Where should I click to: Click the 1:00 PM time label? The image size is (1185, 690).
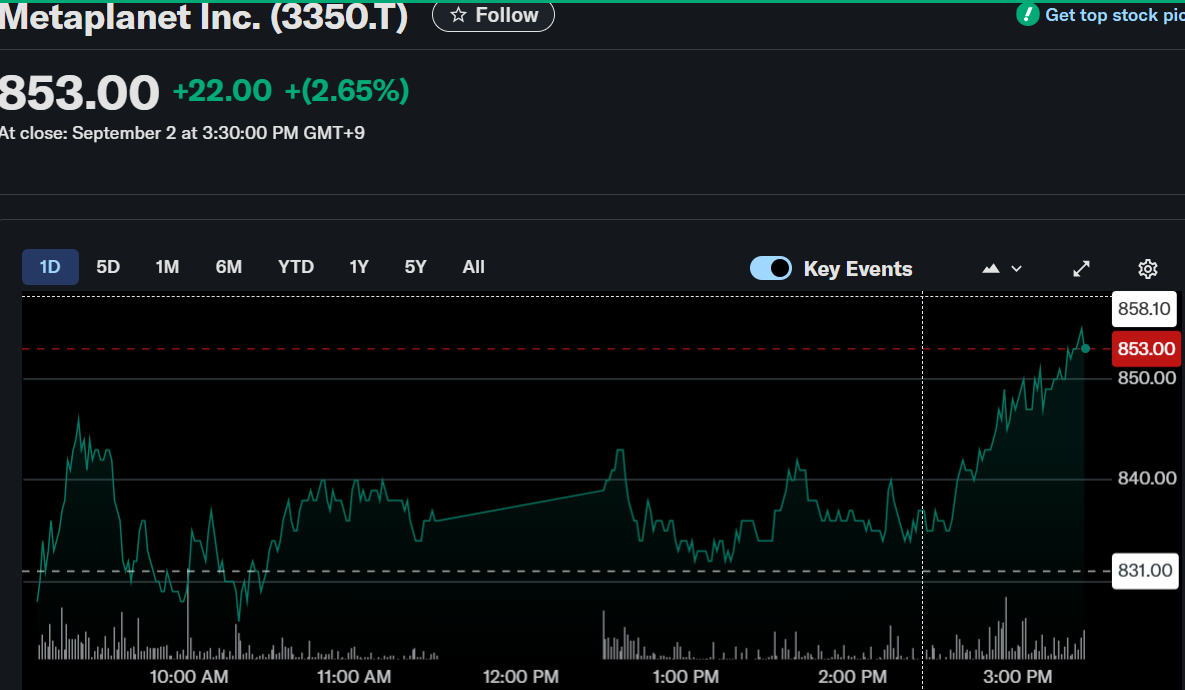pyautogui.click(x=685, y=676)
